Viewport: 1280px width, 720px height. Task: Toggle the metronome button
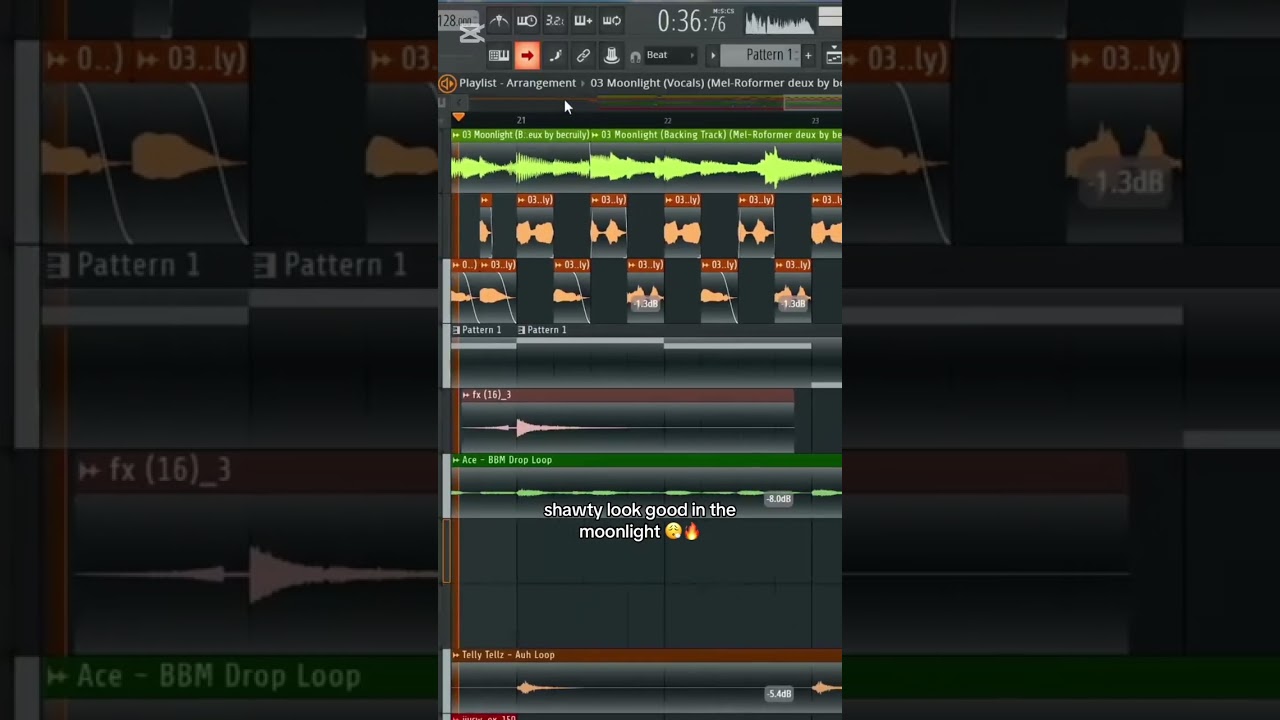[498, 20]
